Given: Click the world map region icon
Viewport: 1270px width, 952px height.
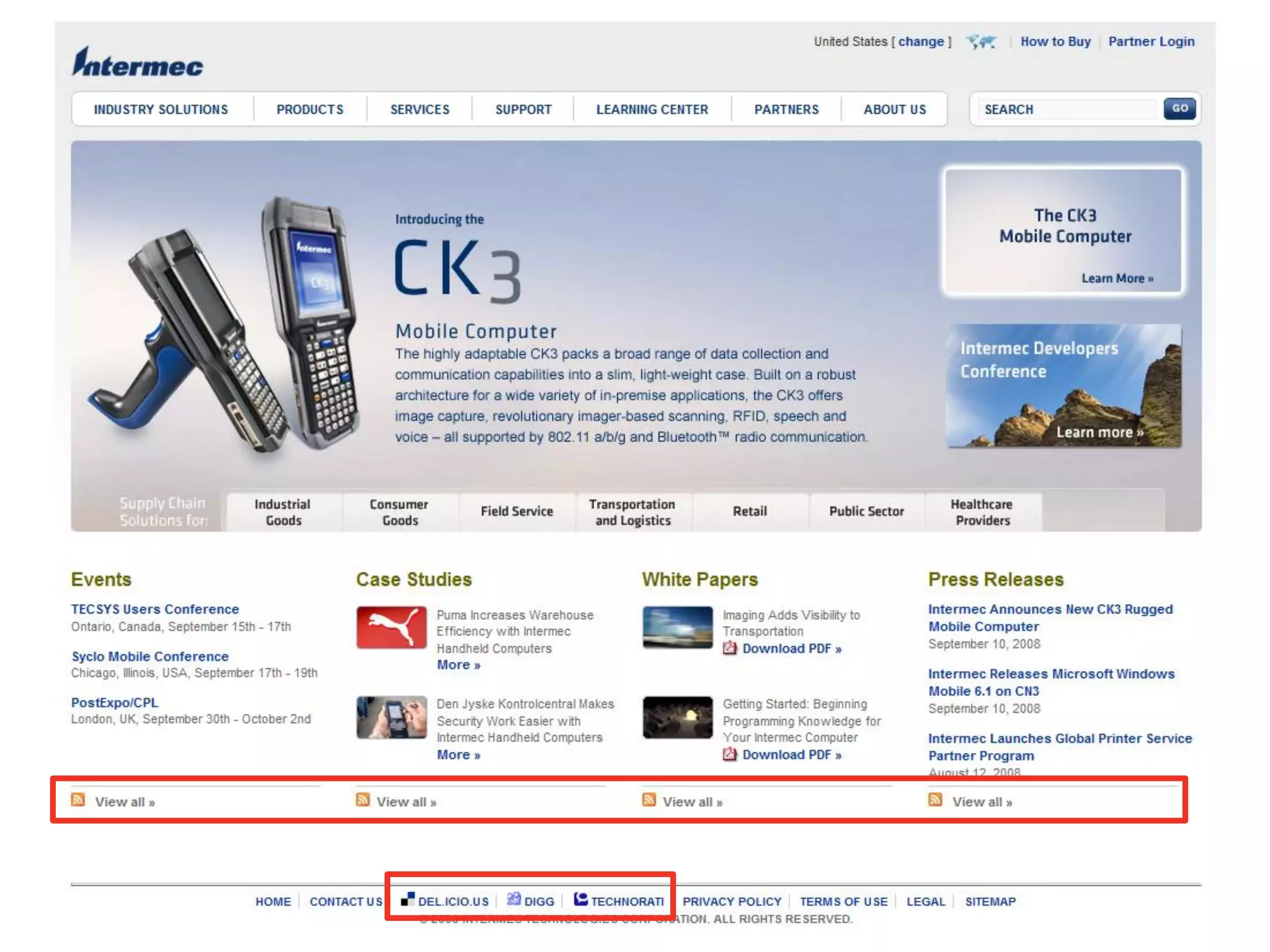Looking at the screenshot, I should (x=981, y=42).
